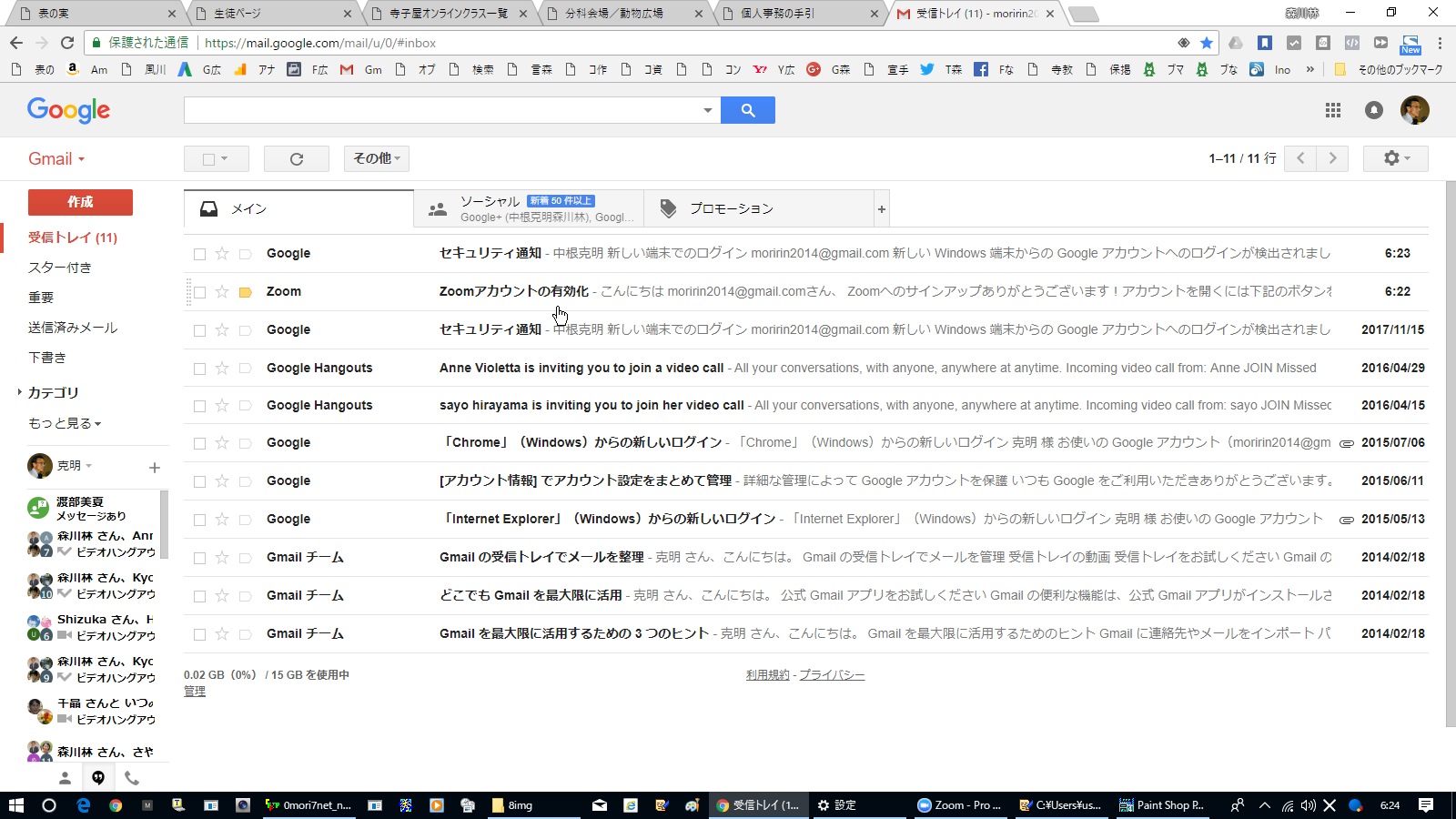This screenshot has width=1456, height=819.
Task: Show more bookmarks chevron
Action: point(1309,69)
